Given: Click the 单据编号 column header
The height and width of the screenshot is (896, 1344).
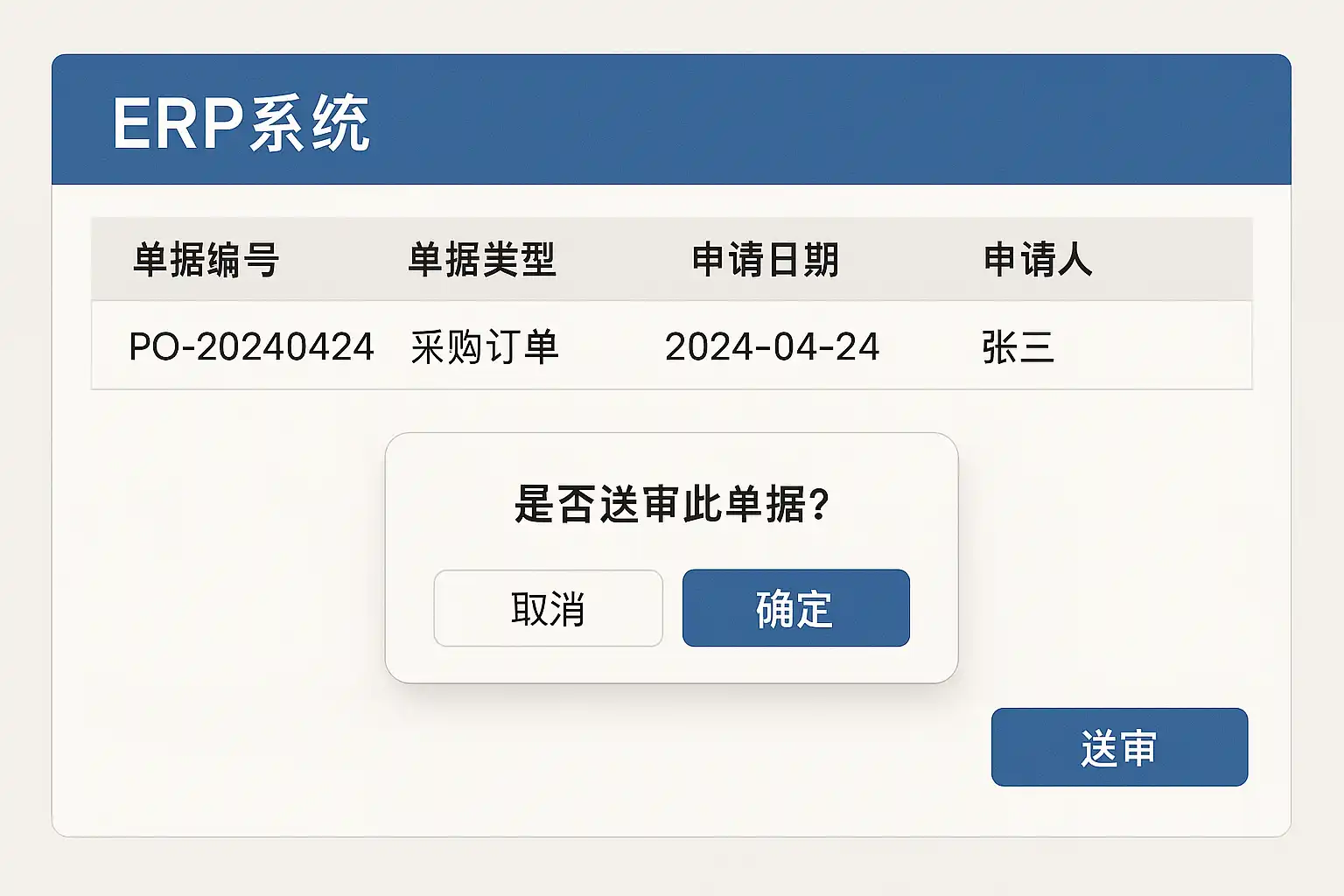Looking at the screenshot, I should (x=206, y=260).
